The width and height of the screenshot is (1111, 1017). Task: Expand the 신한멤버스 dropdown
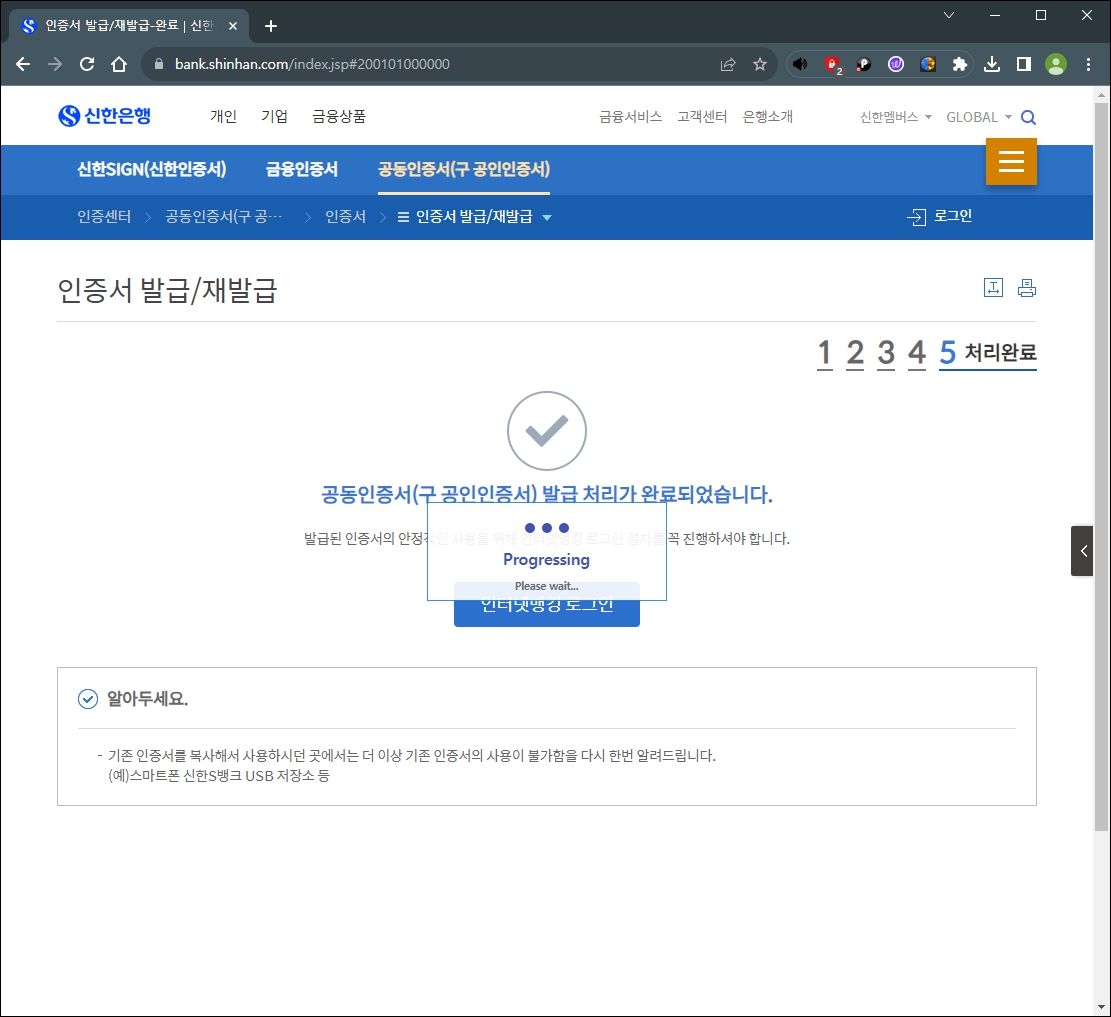point(896,117)
